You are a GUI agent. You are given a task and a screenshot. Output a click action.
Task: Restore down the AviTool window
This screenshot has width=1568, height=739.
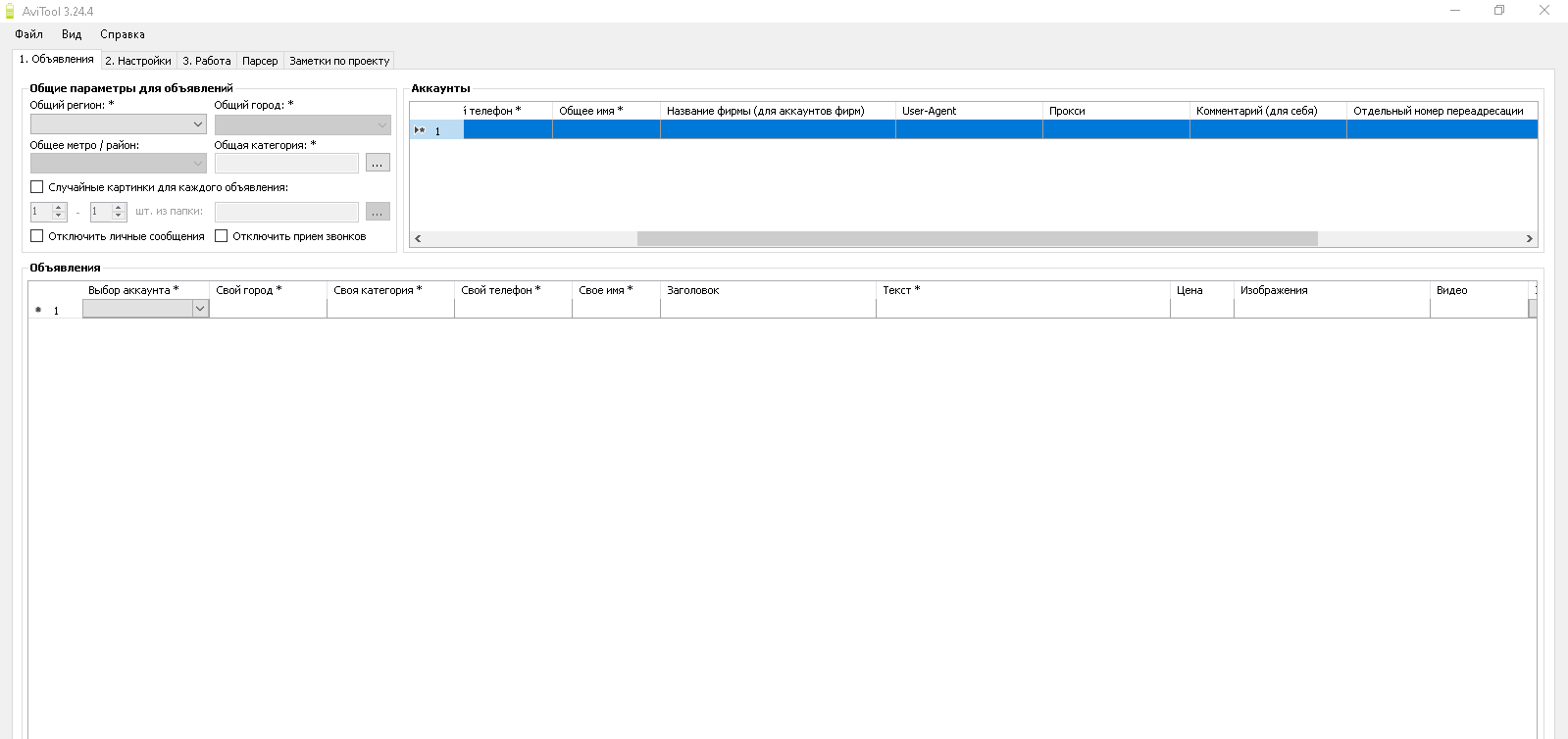pyautogui.click(x=1499, y=11)
